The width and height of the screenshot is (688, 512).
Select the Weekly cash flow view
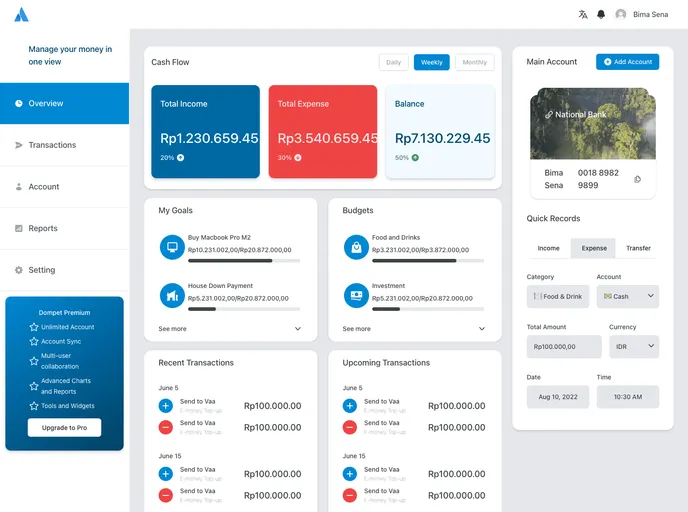tap(432, 62)
